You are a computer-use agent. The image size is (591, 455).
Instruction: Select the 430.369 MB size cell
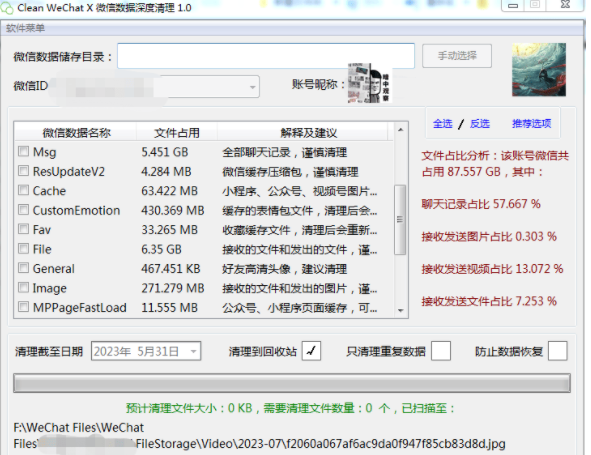[x=173, y=210]
